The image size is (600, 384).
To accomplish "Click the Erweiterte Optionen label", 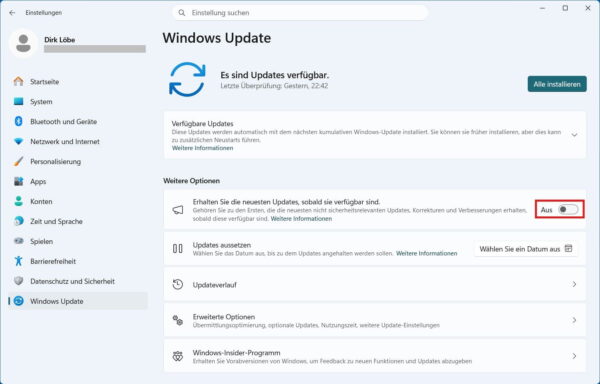I will [224, 317].
